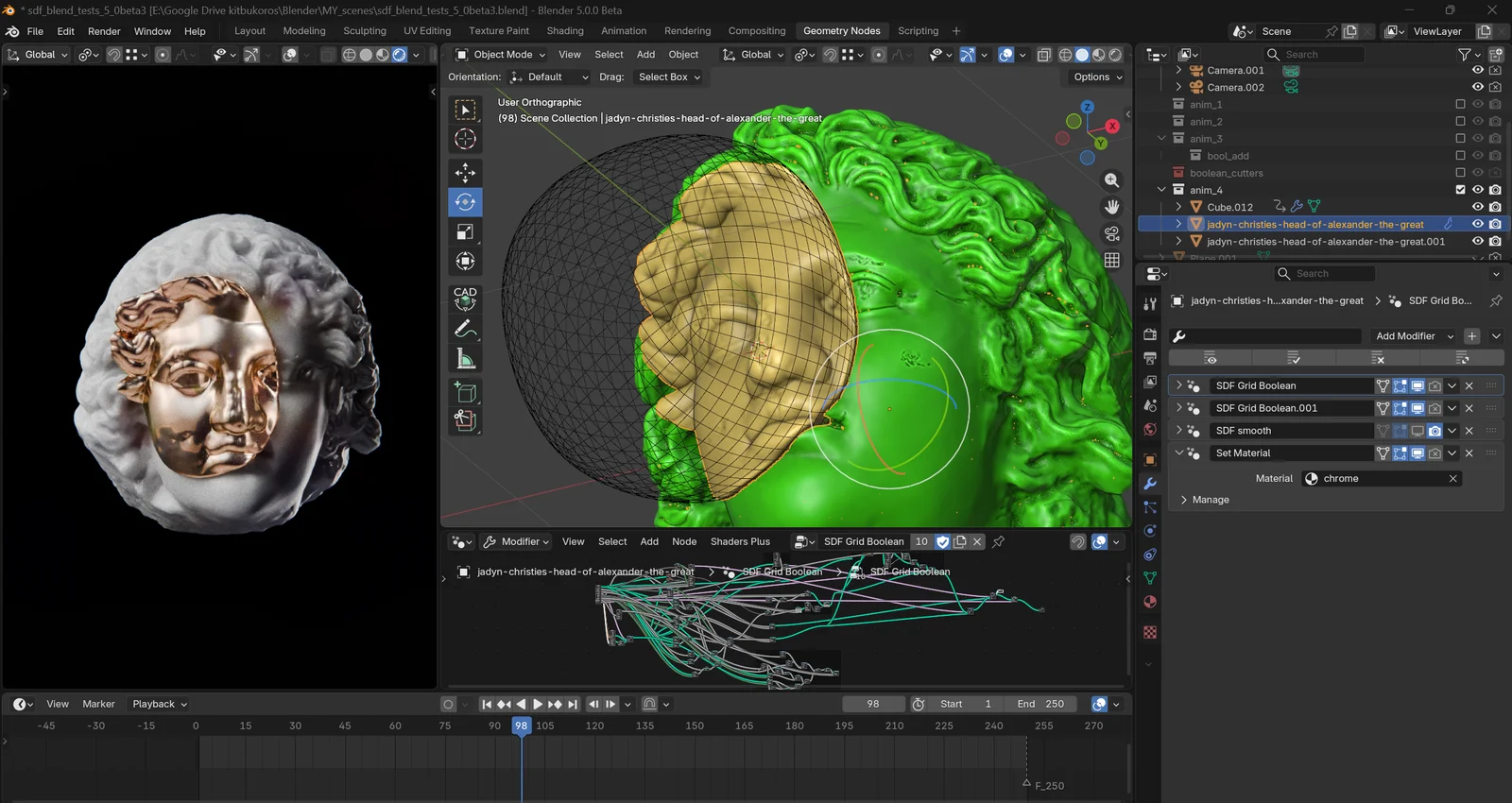Toggle the properties editor pin icon
Viewport: 1512px width, 803px height.
1495,300
